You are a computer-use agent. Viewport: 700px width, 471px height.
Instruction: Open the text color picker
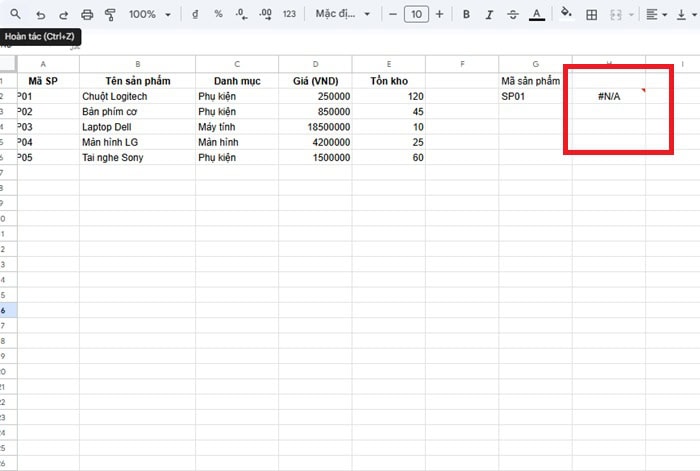[537, 15]
